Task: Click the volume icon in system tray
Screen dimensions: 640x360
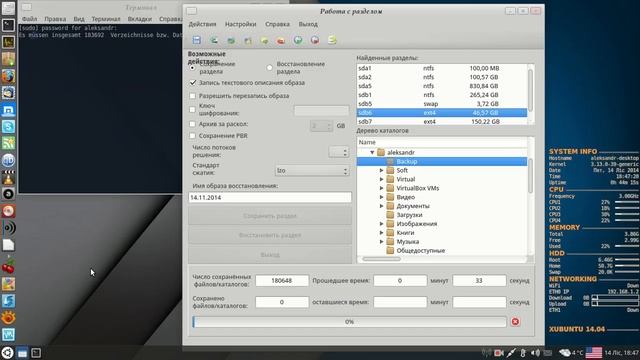Action: [535, 353]
